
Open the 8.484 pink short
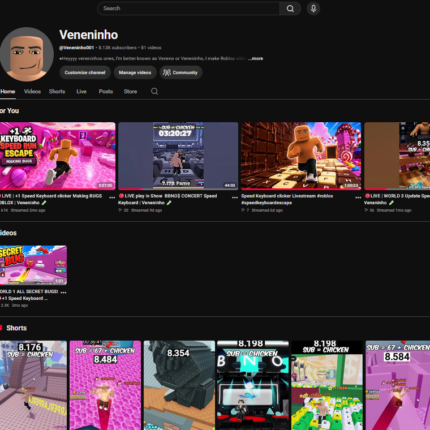tap(105, 385)
